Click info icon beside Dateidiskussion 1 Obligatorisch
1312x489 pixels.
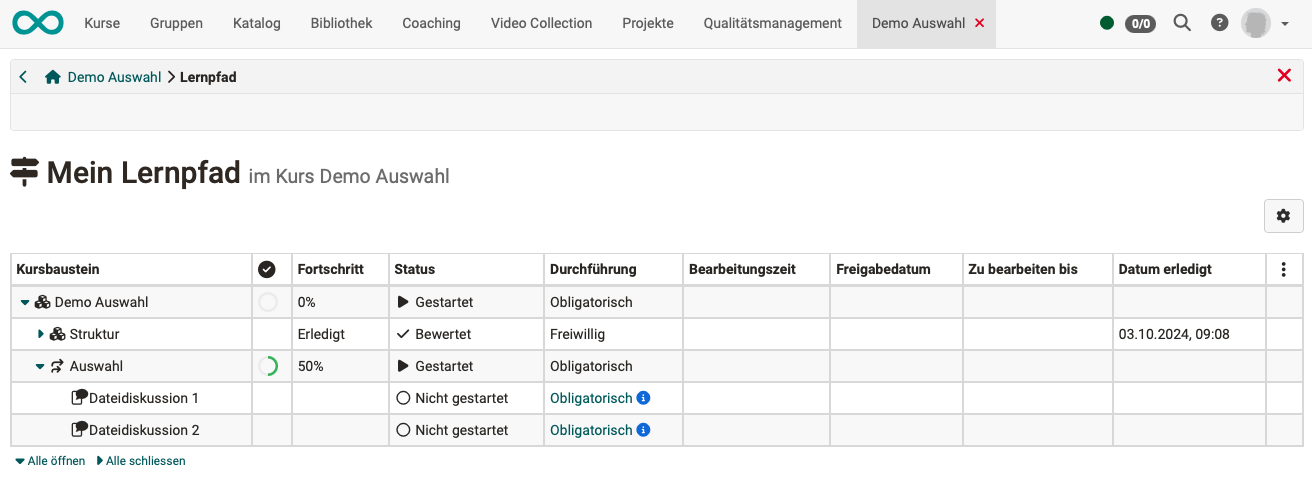pyautogui.click(x=643, y=398)
